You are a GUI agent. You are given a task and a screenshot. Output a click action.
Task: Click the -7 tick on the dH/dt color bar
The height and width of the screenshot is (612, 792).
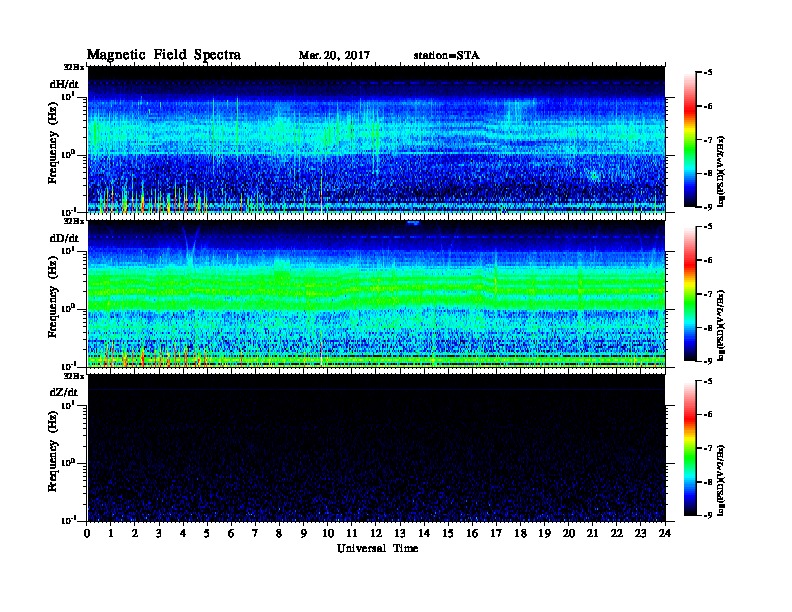coord(708,140)
